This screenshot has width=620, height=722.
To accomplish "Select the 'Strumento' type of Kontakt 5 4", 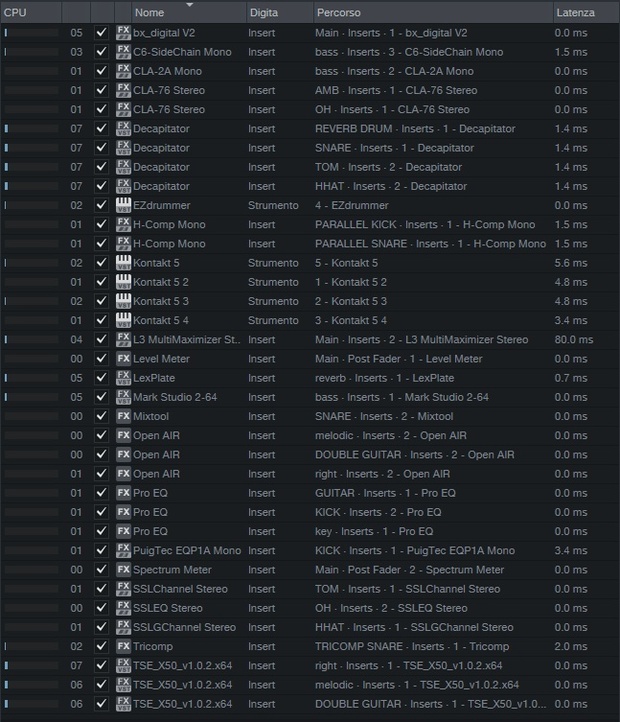I will pyautogui.click(x=273, y=320).
